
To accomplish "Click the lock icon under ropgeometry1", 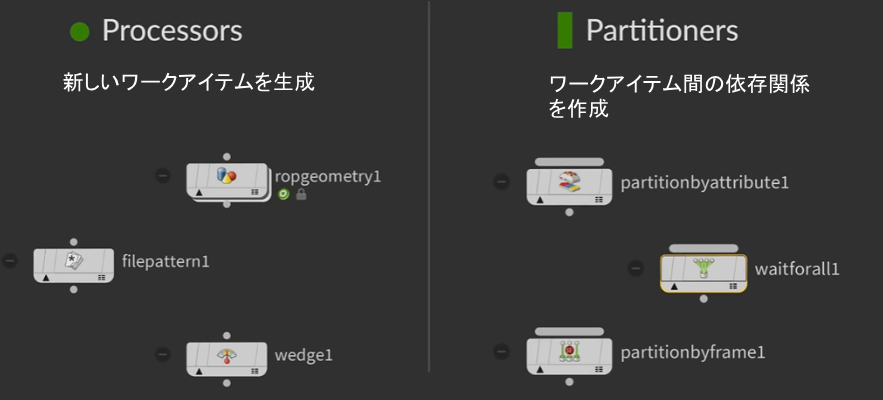I will pos(301,195).
